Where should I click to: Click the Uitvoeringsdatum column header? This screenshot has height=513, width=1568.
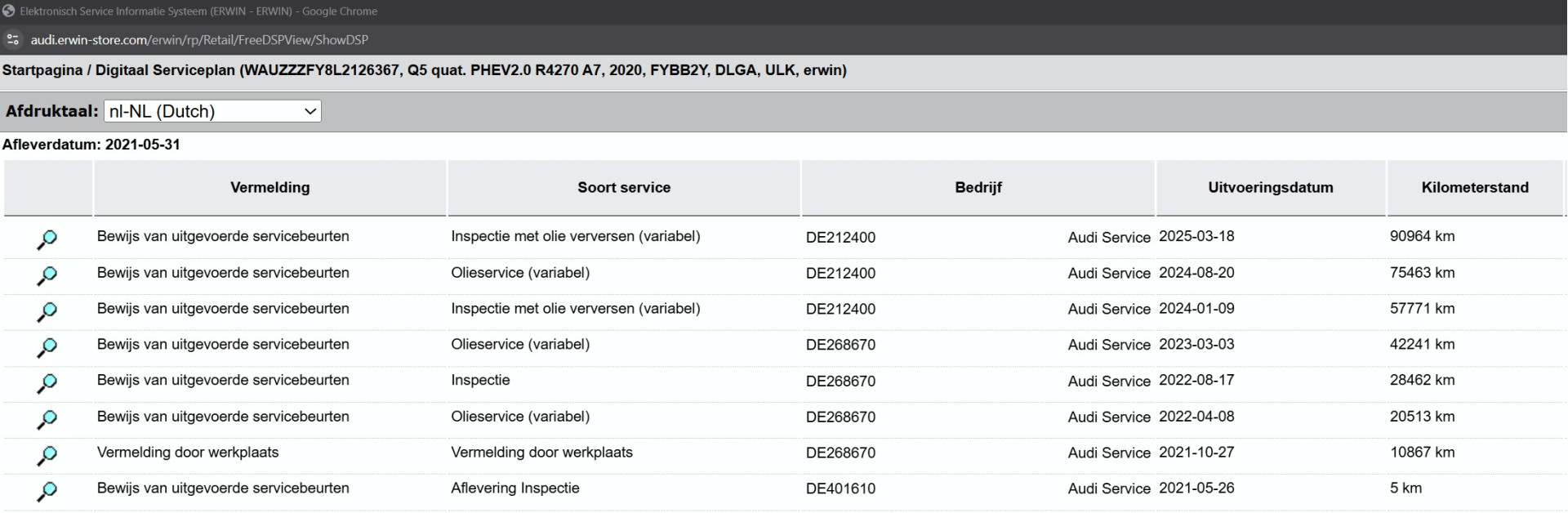(x=1270, y=187)
